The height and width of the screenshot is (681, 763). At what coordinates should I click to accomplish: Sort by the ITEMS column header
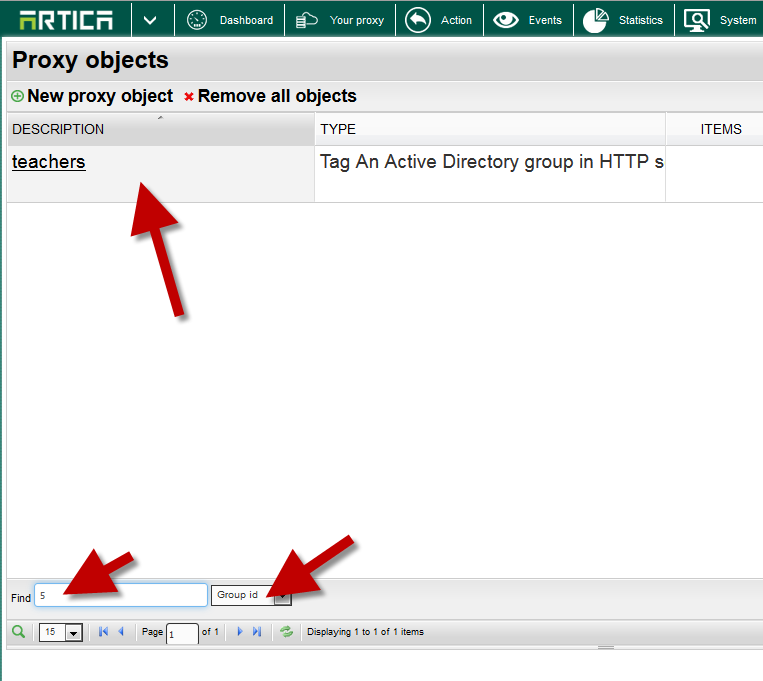pyautogui.click(x=720, y=129)
